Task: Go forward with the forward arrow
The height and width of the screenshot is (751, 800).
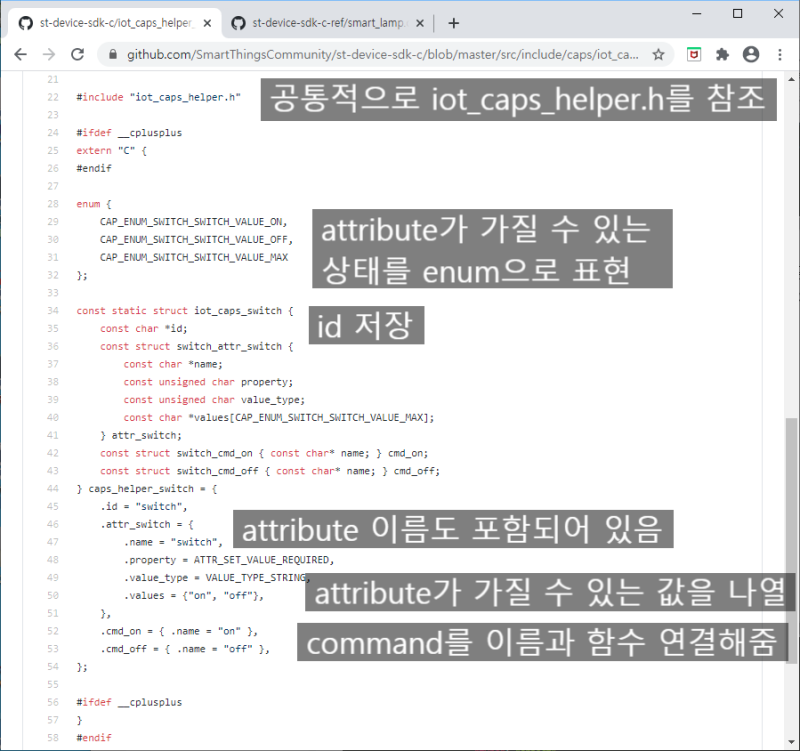Action: pos(49,54)
